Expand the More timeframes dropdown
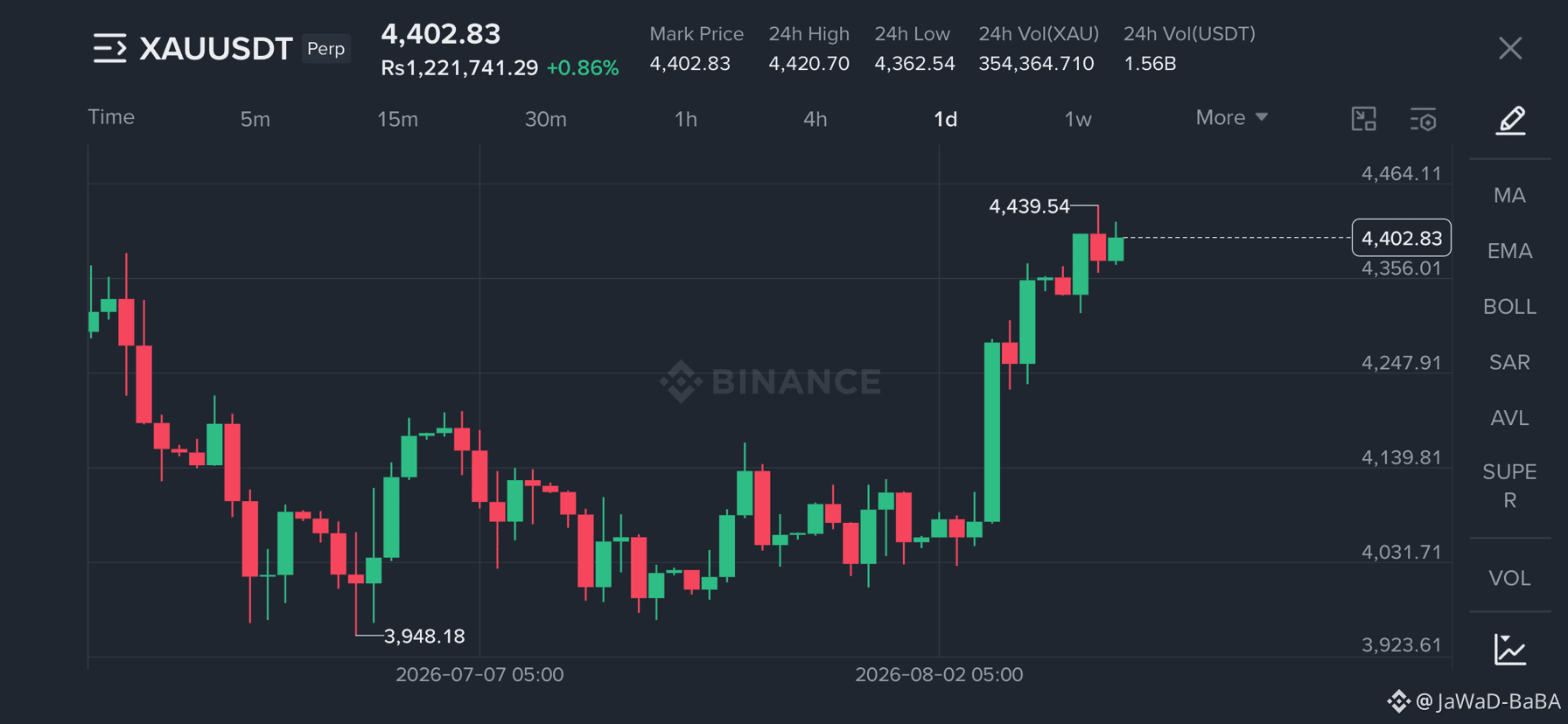Screen dimensions: 1568x724 tap(1231, 118)
